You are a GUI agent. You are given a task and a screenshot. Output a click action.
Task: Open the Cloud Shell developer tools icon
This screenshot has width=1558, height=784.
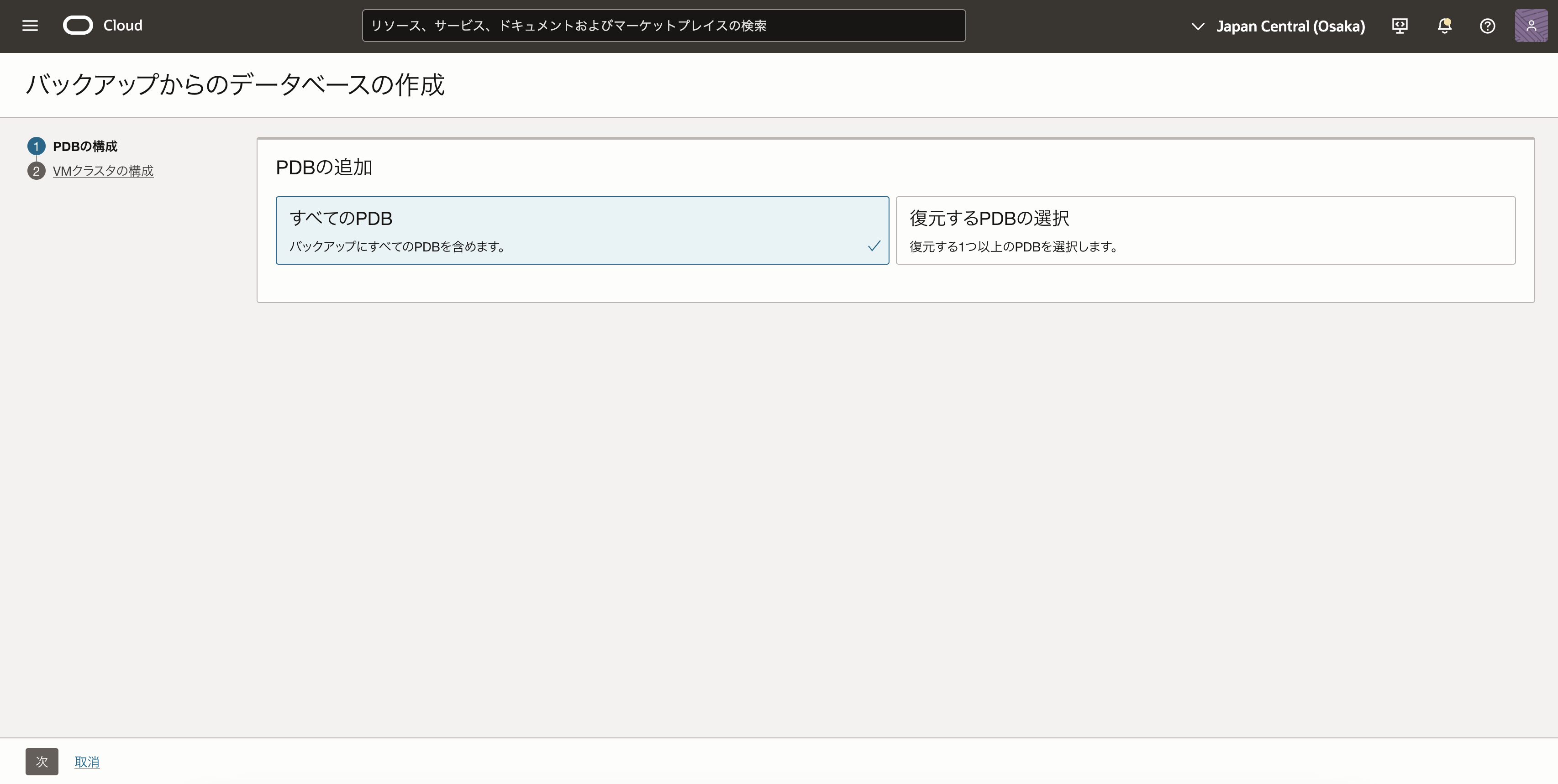1400,26
